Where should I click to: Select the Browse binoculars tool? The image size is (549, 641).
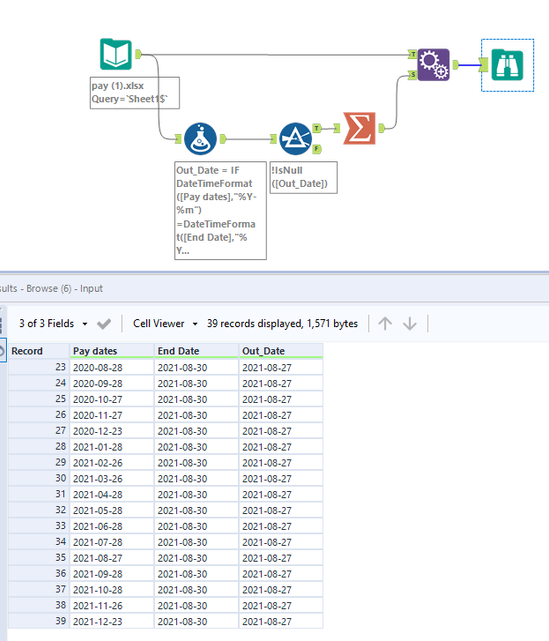507,65
